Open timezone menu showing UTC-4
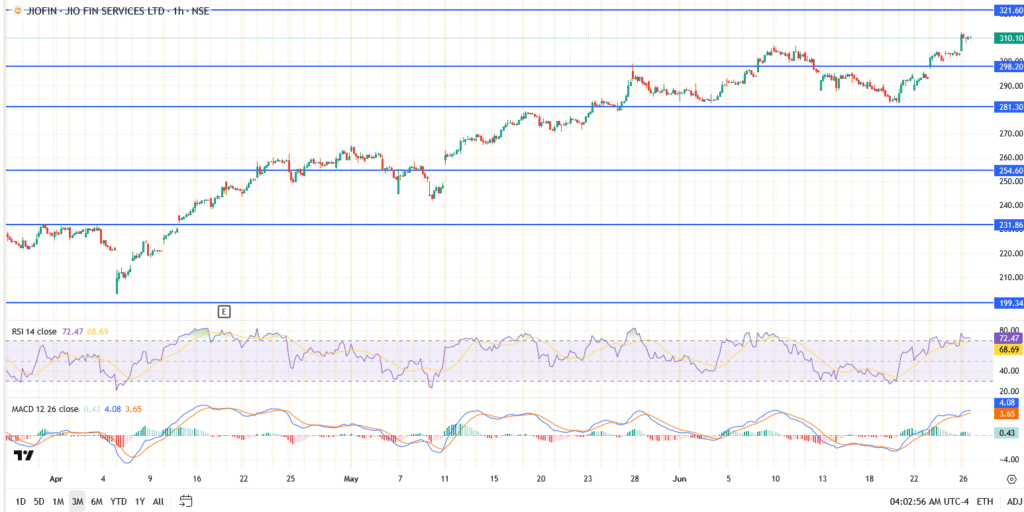 click(x=932, y=501)
